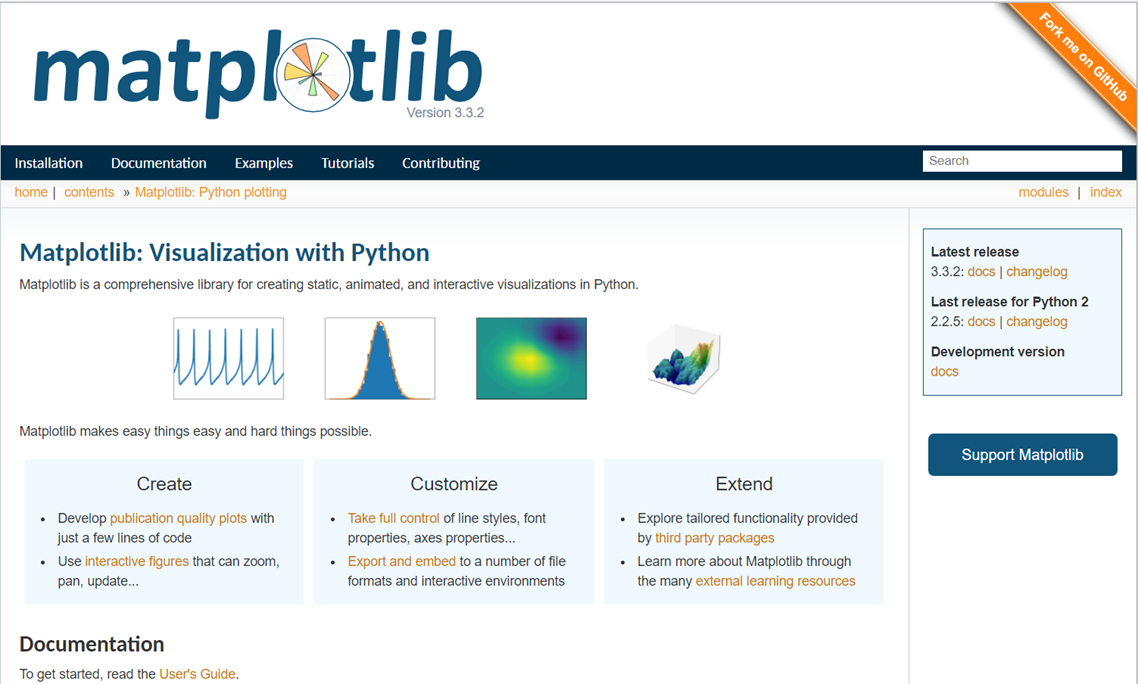The width and height of the screenshot is (1138, 684).
Task: Follow the external learning resources link
Action: 775,581
